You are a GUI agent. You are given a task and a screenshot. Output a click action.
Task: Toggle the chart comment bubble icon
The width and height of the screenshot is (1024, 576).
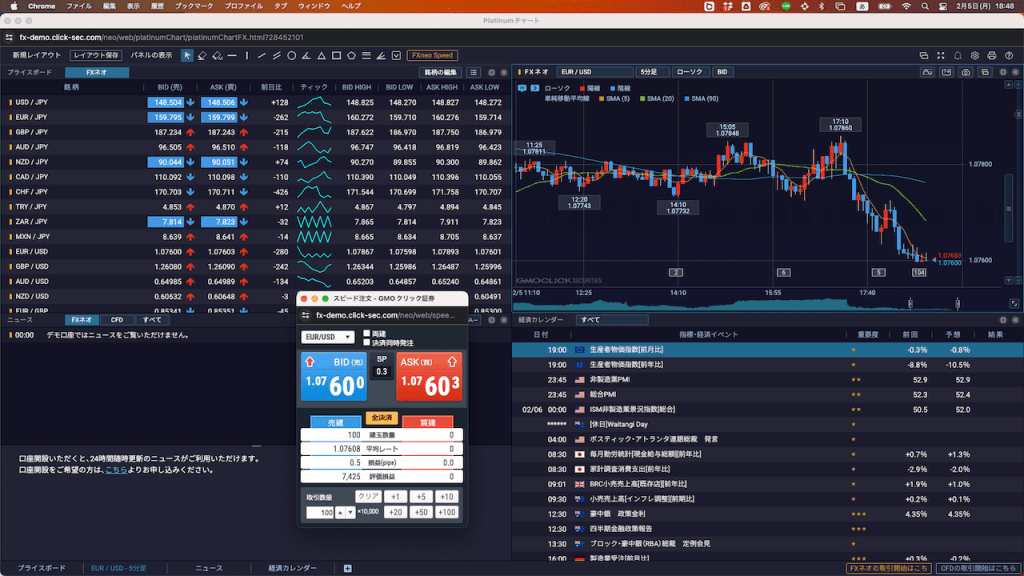[522, 88]
